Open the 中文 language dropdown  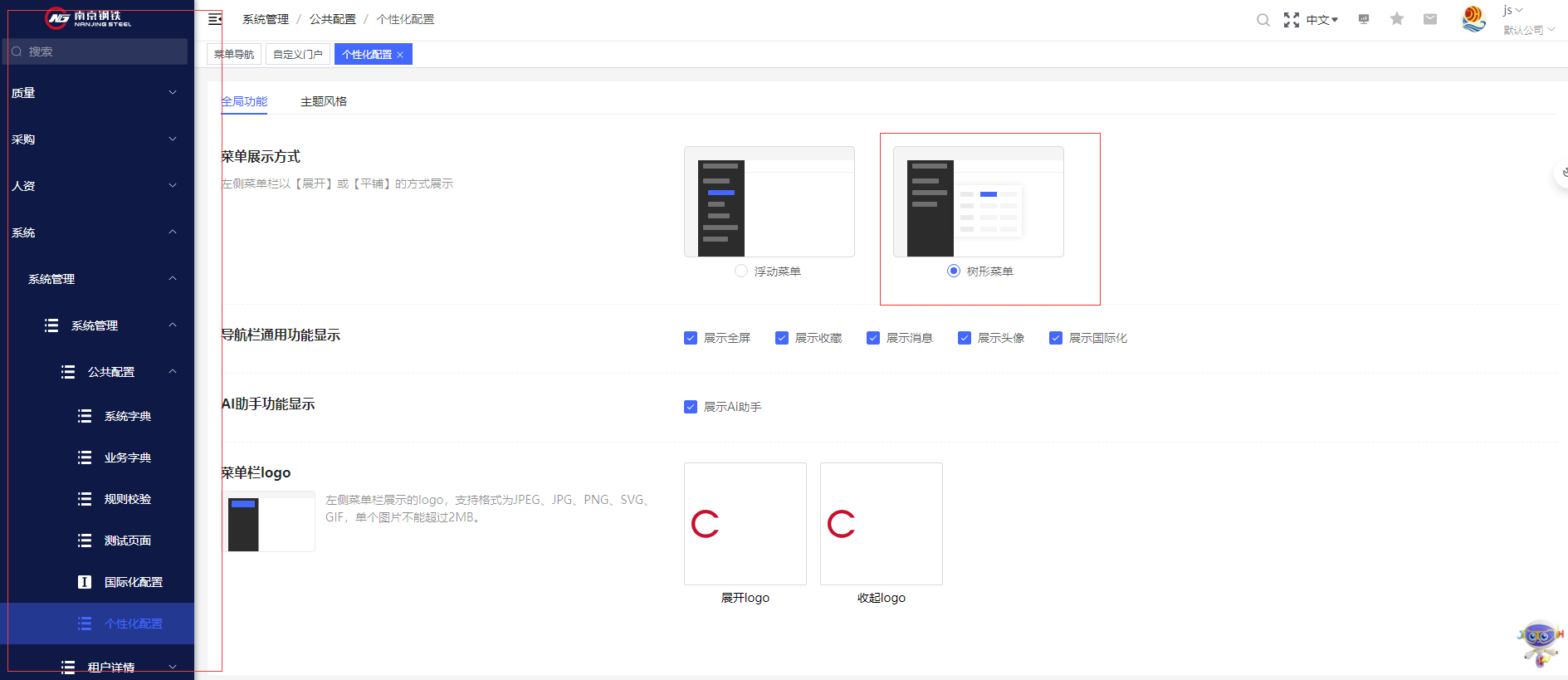click(x=1321, y=20)
